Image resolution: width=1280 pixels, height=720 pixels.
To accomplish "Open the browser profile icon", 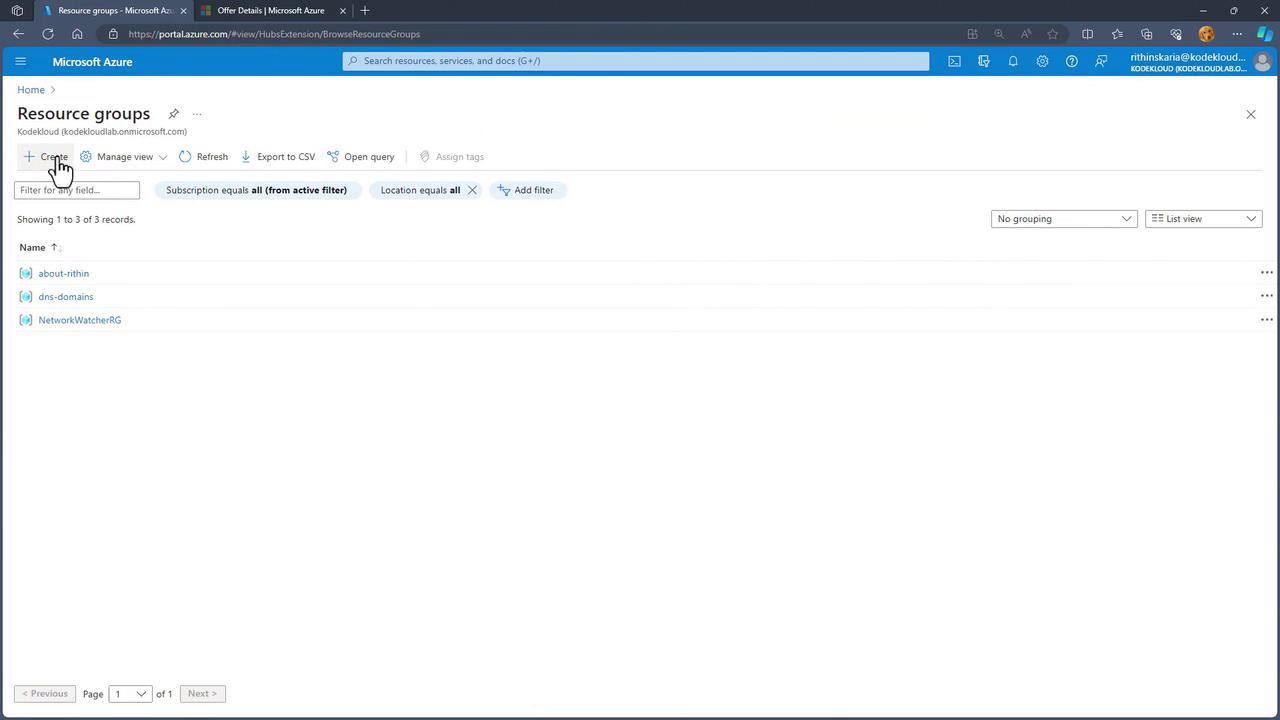I will 1206,34.
